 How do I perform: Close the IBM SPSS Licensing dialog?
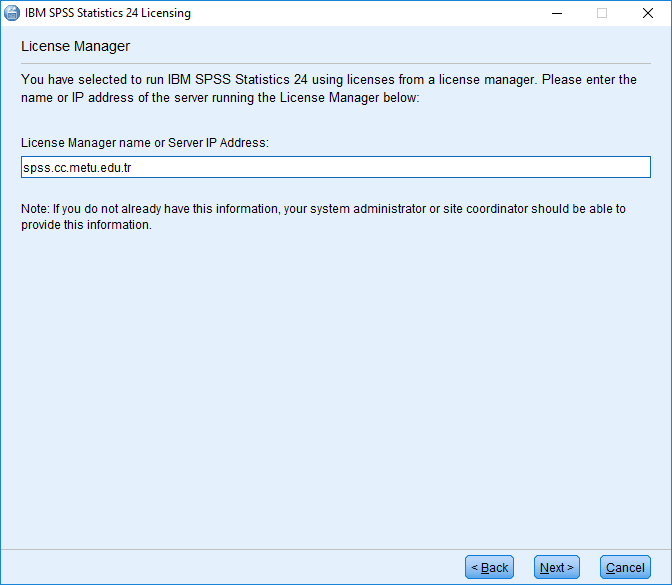[x=648, y=13]
